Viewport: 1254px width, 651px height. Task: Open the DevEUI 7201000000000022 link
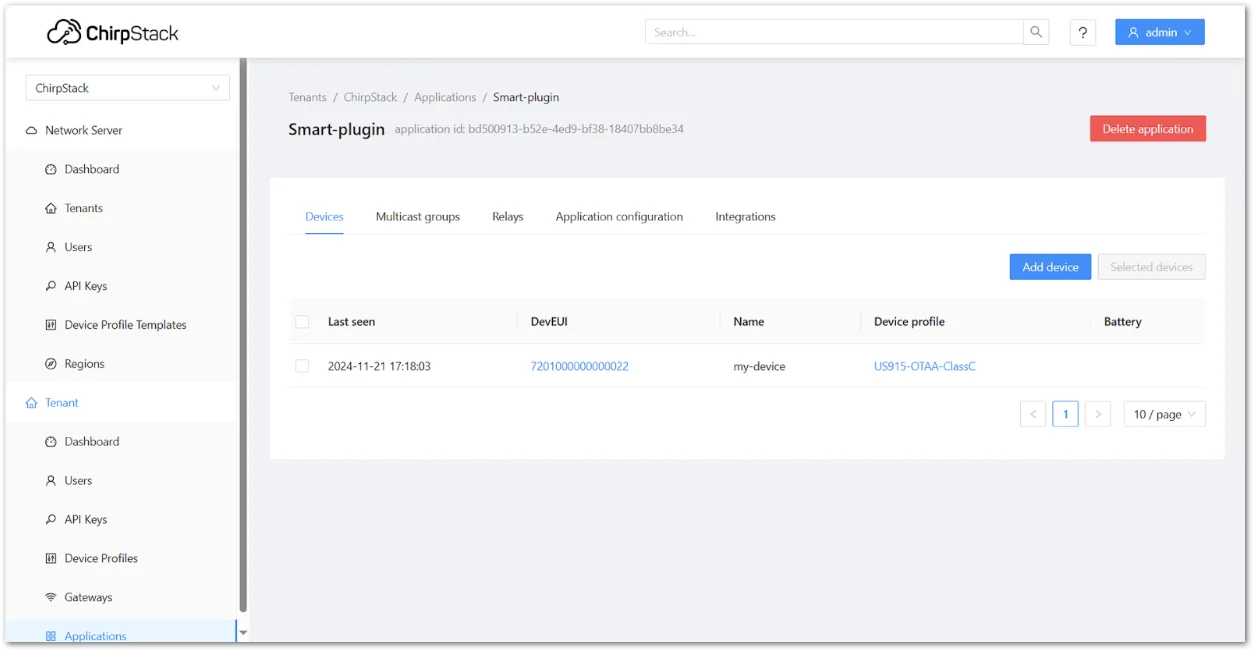click(580, 367)
